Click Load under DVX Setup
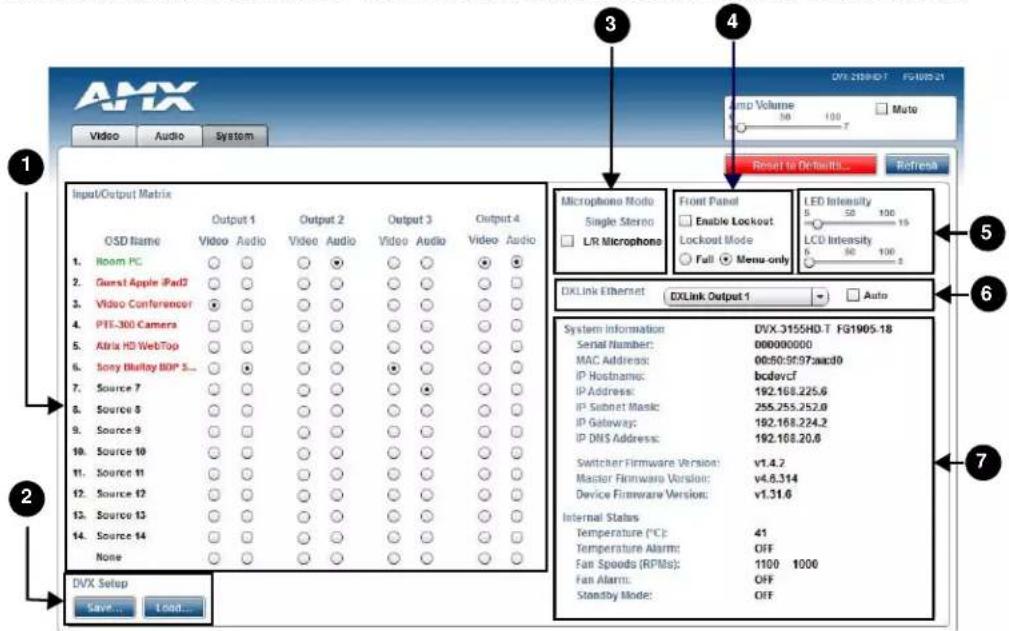The height and width of the screenshot is (631, 1009). point(172,607)
